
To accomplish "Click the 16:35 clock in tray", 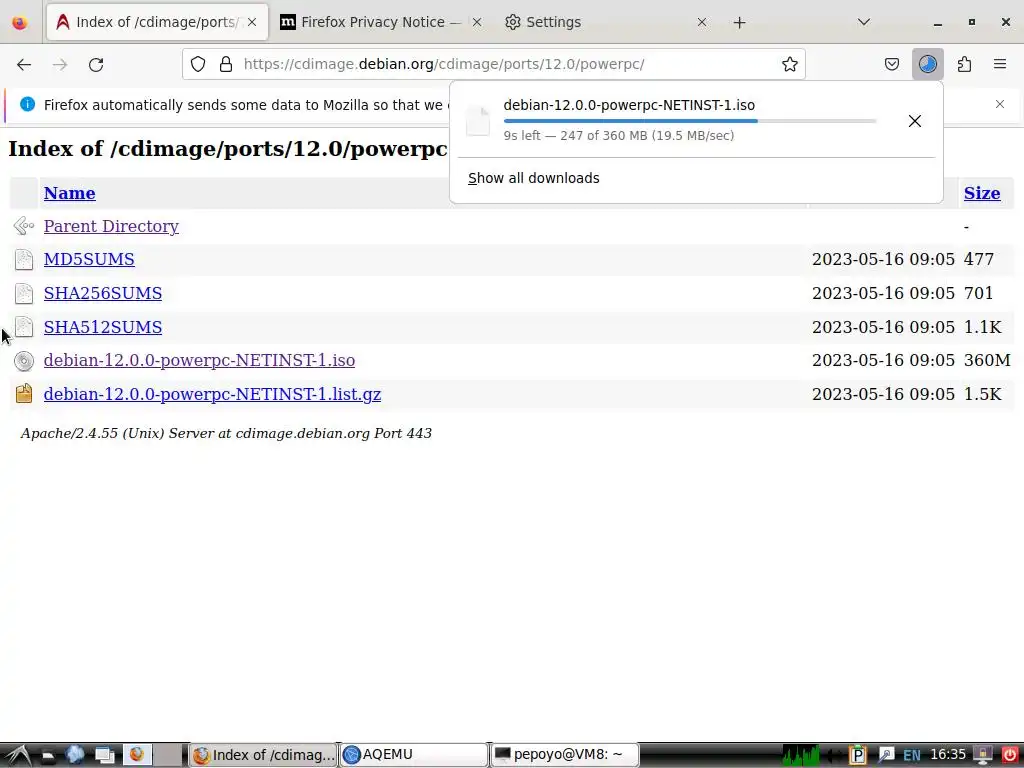I will 948,755.
